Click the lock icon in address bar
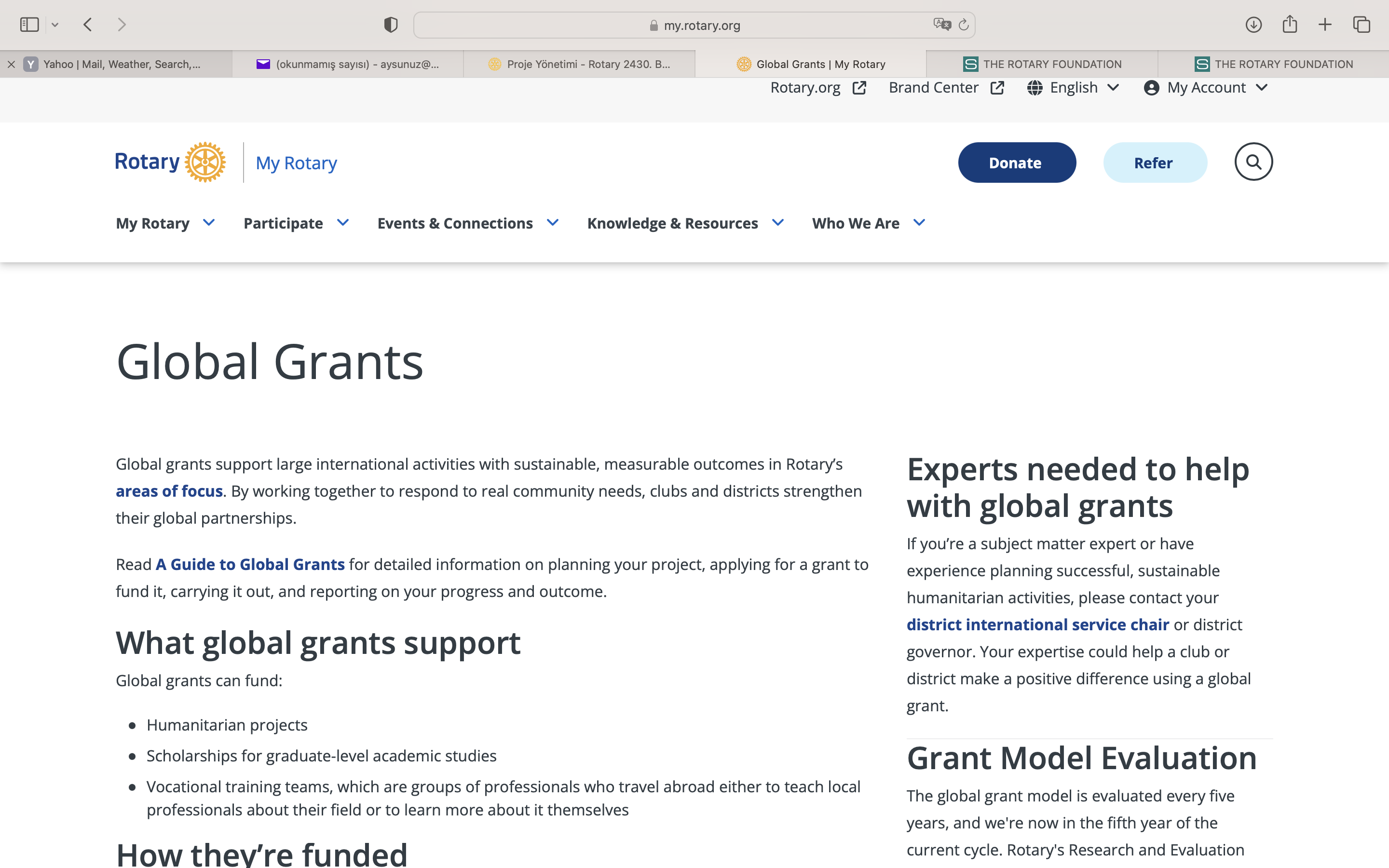Screen dimensions: 1389x868 (x=654, y=25)
